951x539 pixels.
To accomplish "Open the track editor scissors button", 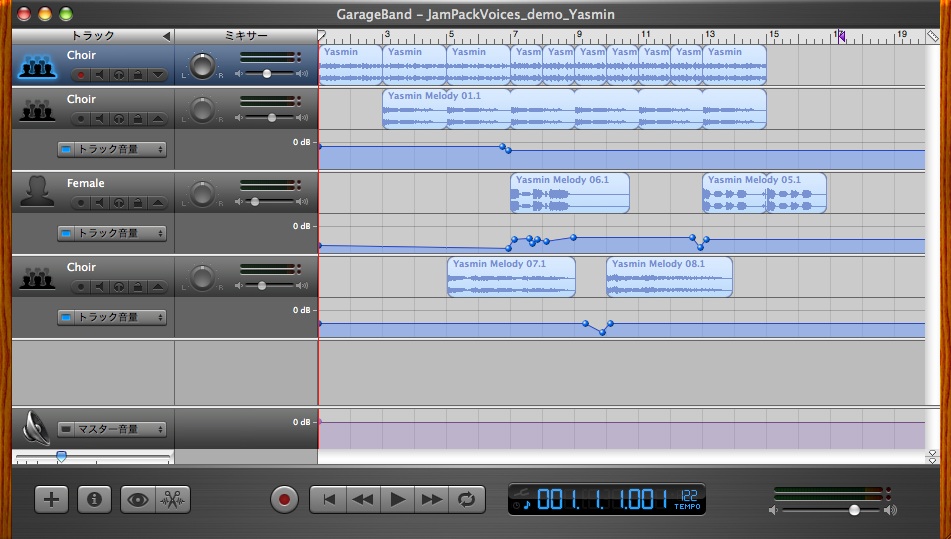I will [x=173, y=500].
